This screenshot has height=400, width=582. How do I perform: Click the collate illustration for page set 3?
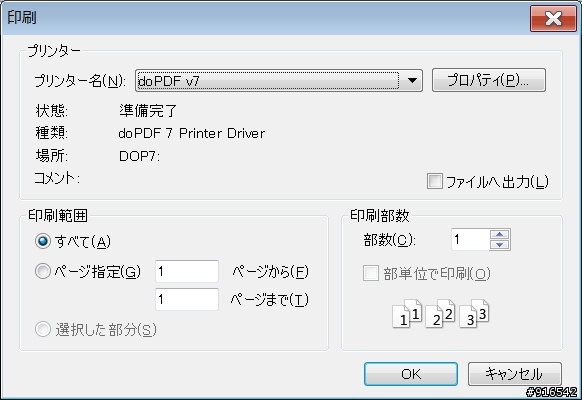[474, 314]
